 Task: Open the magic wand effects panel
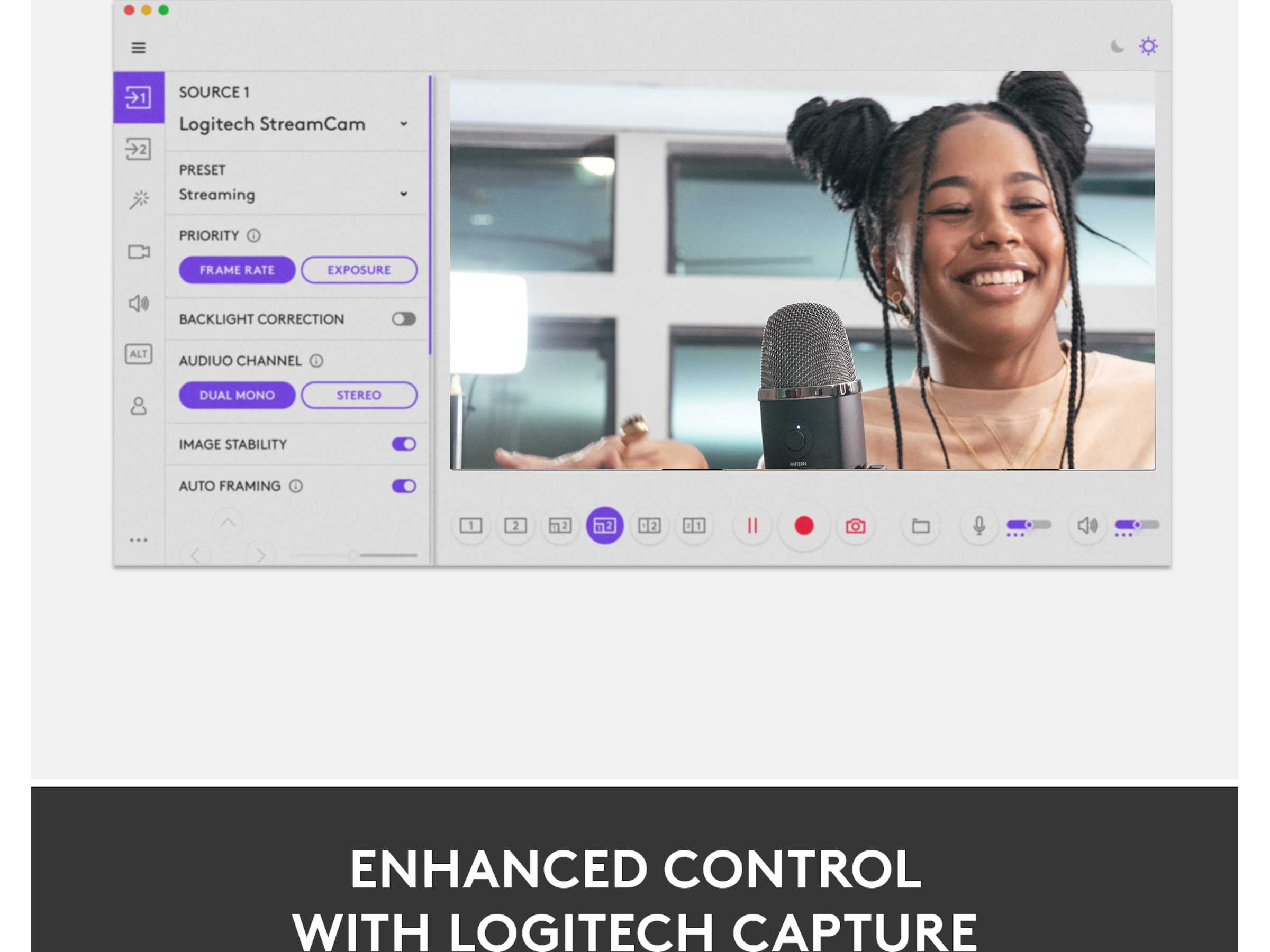[138, 200]
